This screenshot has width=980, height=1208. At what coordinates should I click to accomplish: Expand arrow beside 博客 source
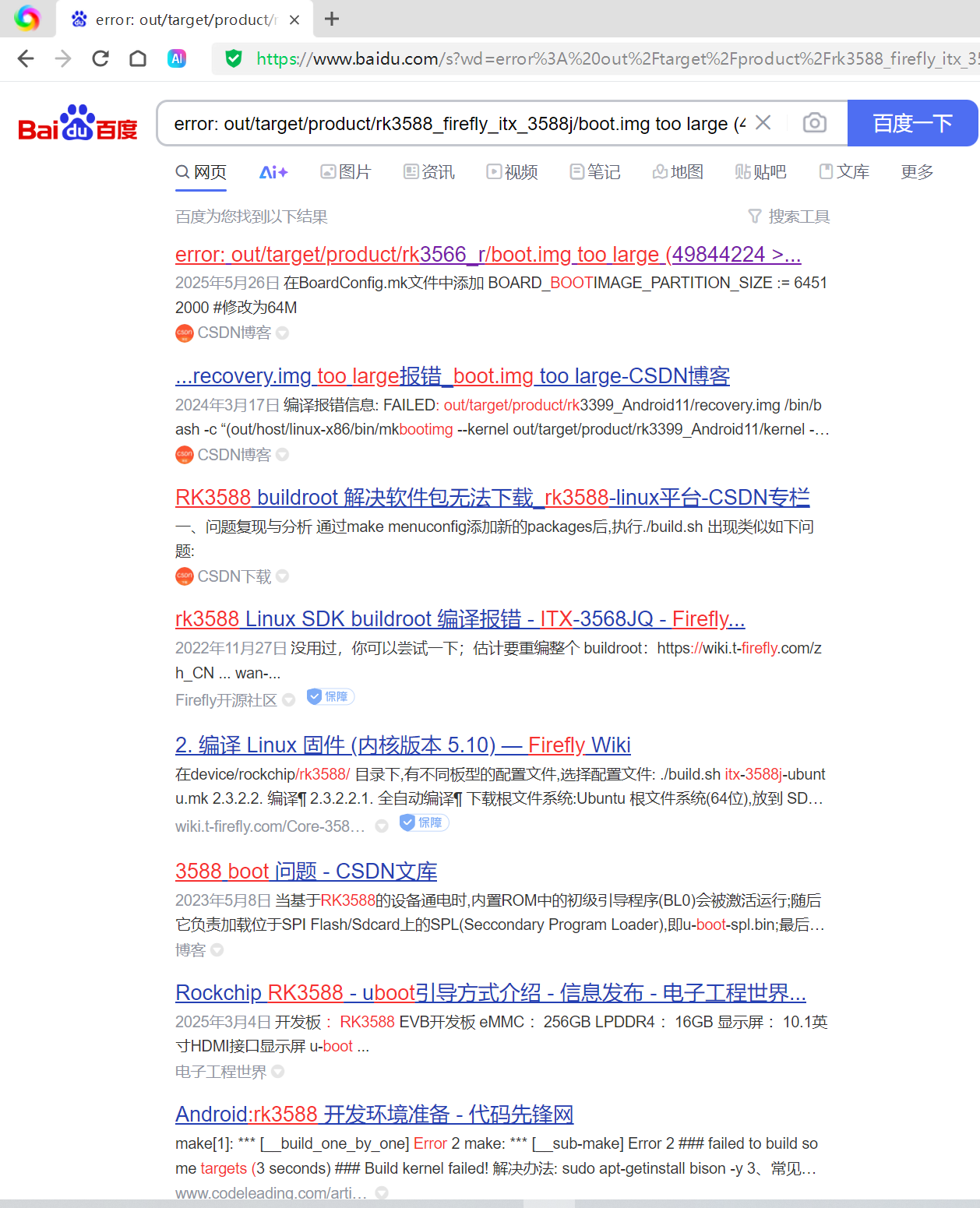(217, 949)
